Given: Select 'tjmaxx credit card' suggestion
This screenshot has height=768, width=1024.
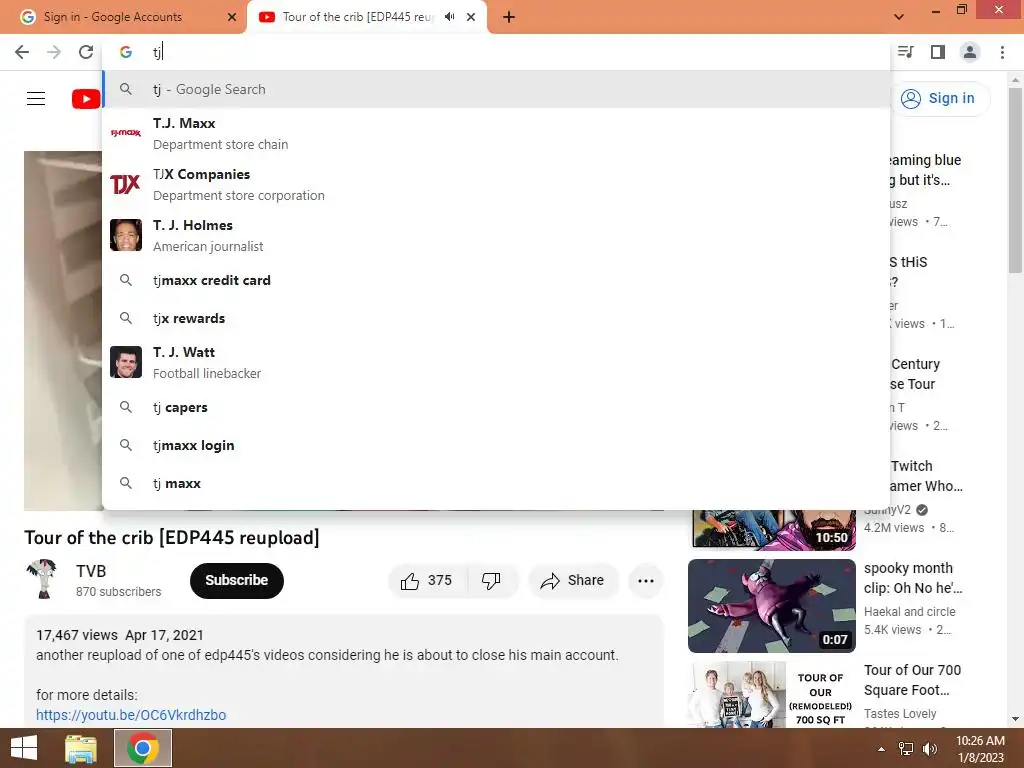Looking at the screenshot, I should coord(496,280).
